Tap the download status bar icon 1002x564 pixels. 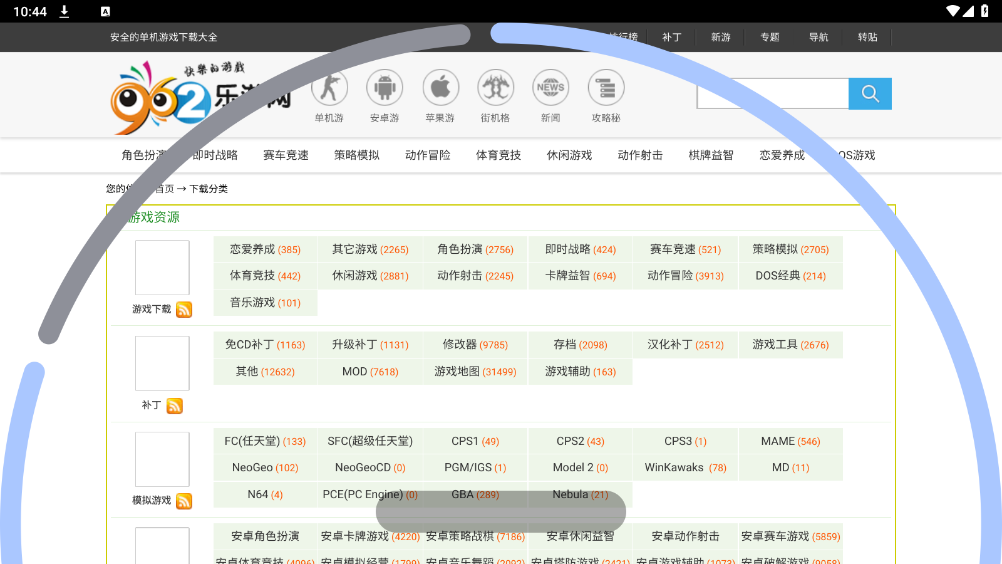point(64,11)
